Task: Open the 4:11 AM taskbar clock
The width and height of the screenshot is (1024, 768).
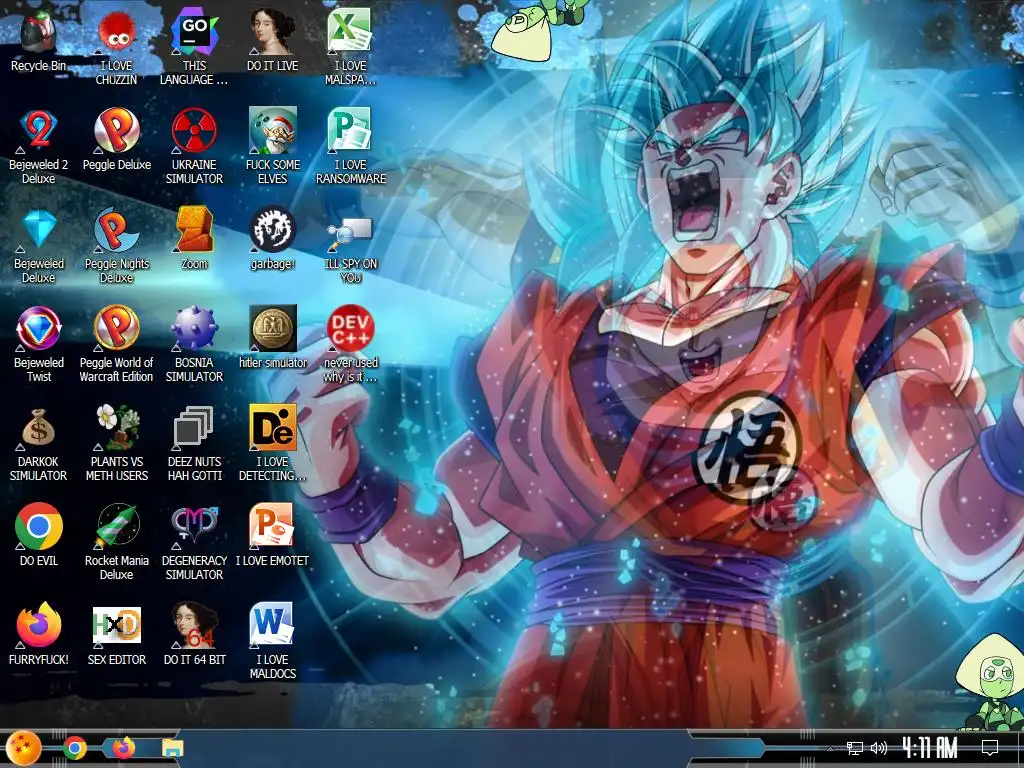Action: [x=929, y=748]
